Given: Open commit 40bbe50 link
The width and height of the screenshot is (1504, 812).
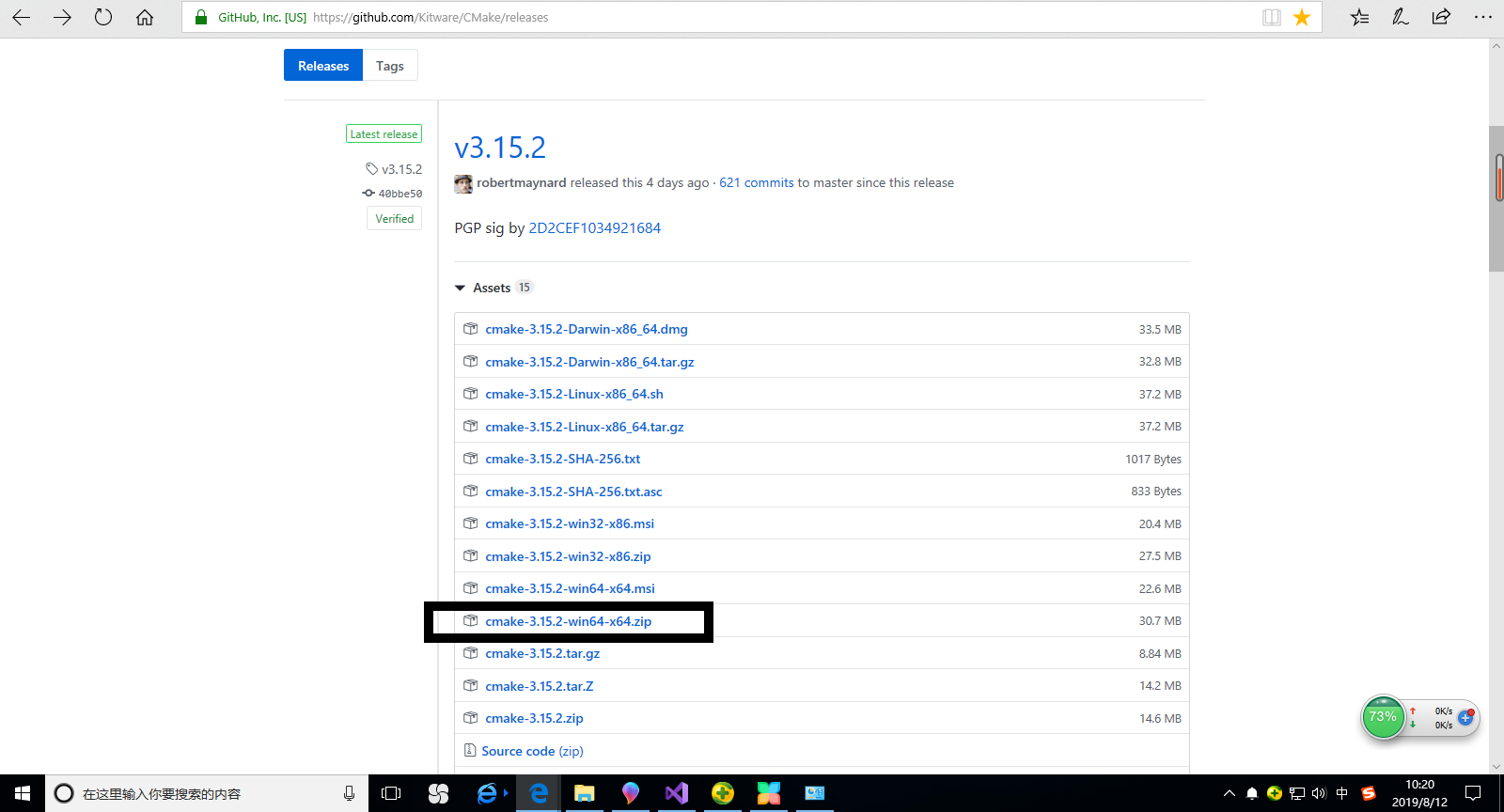Looking at the screenshot, I should (x=400, y=194).
